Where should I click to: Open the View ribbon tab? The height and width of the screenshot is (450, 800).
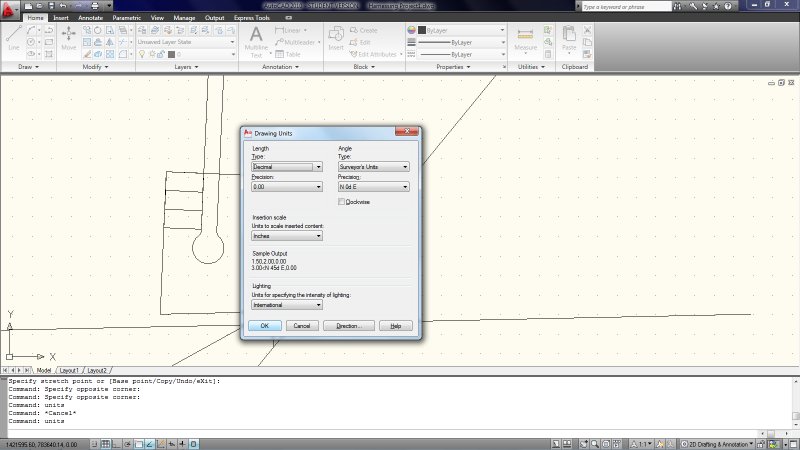point(157,17)
